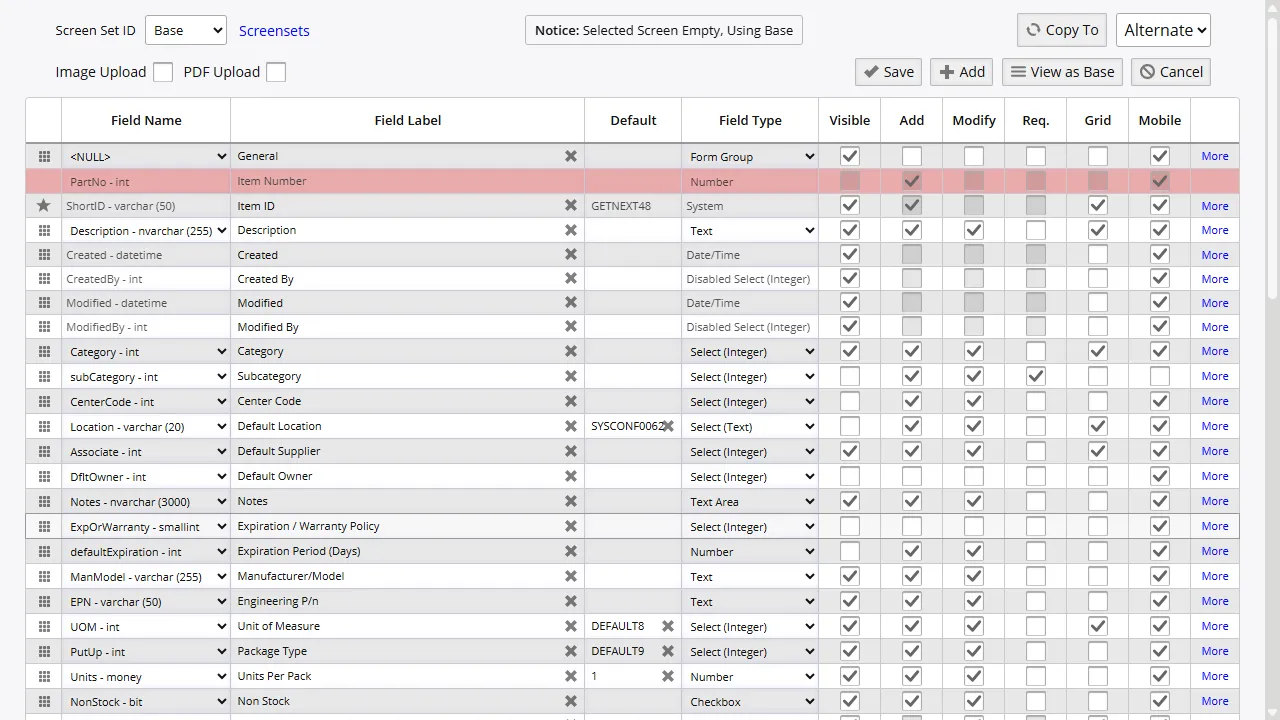The height and width of the screenshot is (720, 1280).
Task: Clear DEFAULT8 value using its X icon
Action: click(667, 626)
